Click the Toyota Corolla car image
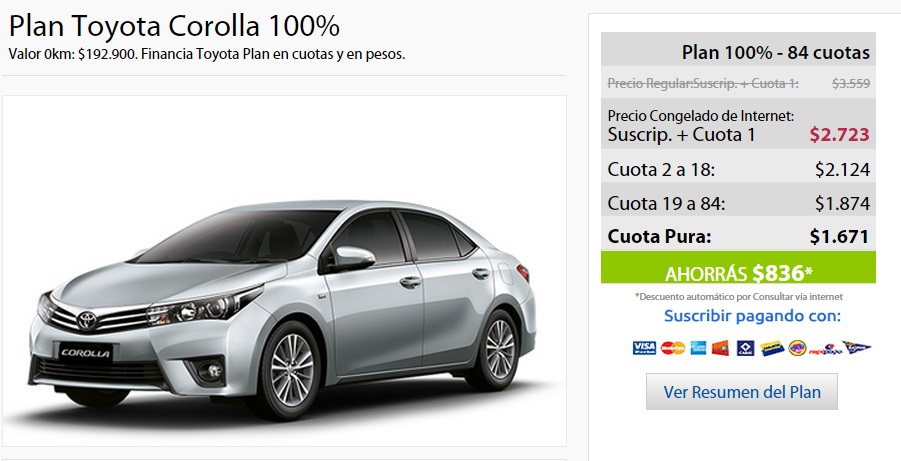Viewport: 901px width, 461px height. pos(284,271)
